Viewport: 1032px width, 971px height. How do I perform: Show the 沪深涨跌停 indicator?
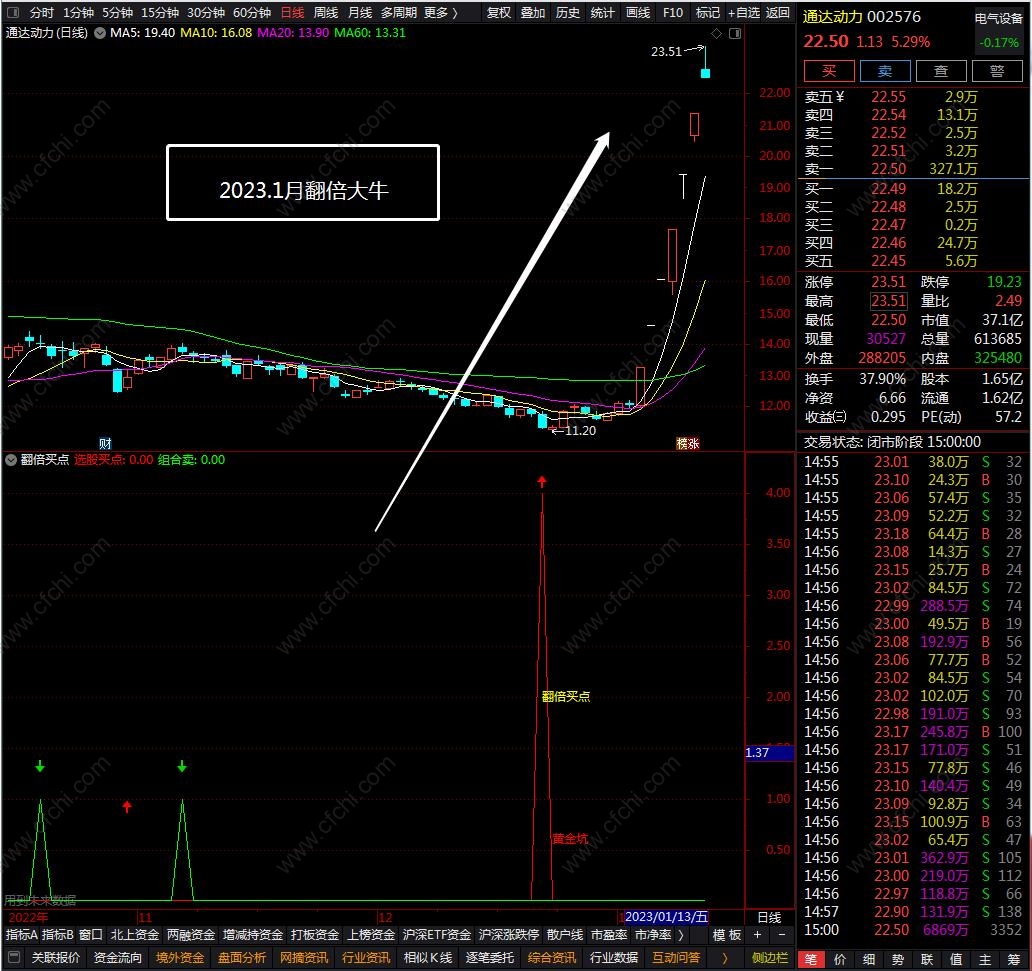point(509,935)
